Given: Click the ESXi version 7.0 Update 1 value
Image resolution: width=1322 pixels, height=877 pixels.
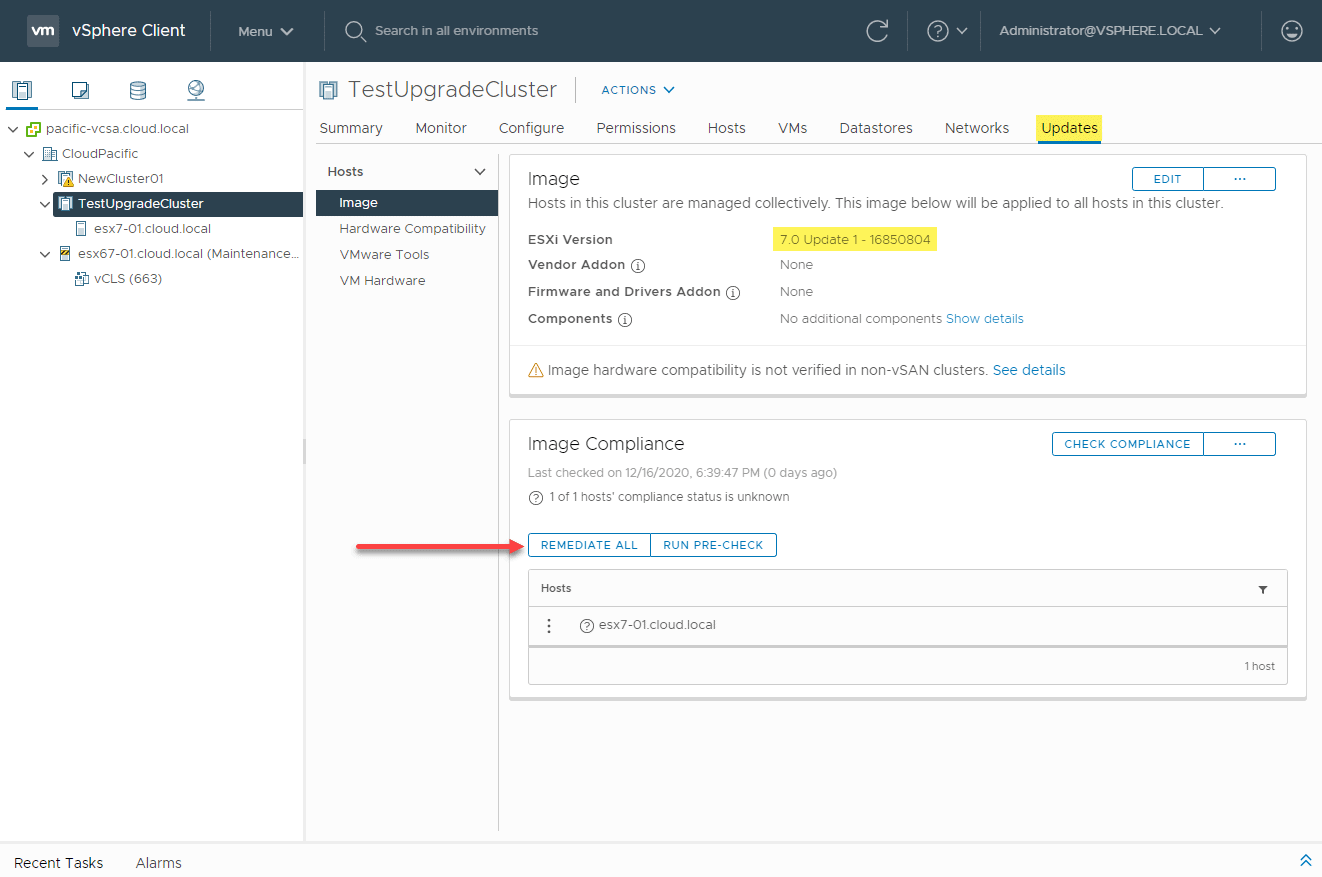Looking at the screenshot, I should [x=855, y=240].
